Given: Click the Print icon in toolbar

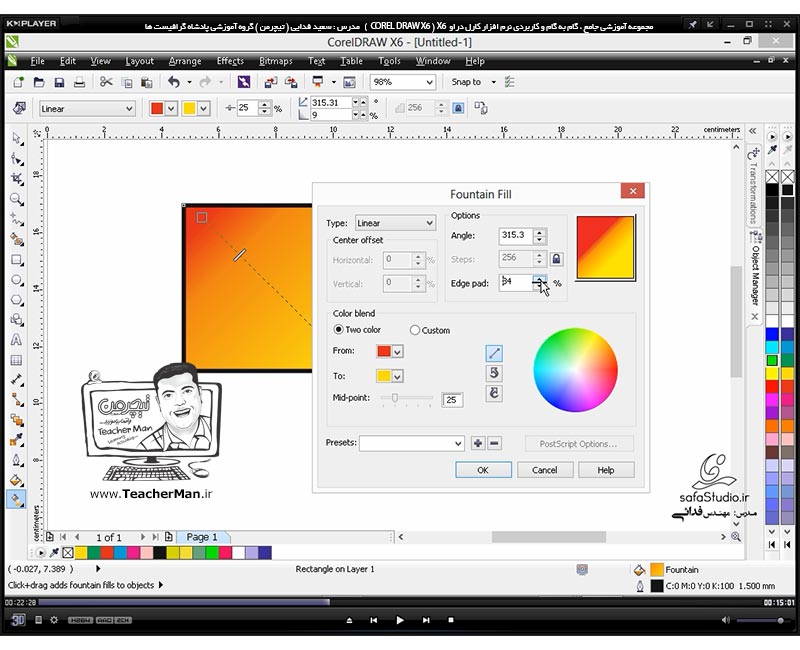Looking at the screenshot, I should [x=80, y=82].
